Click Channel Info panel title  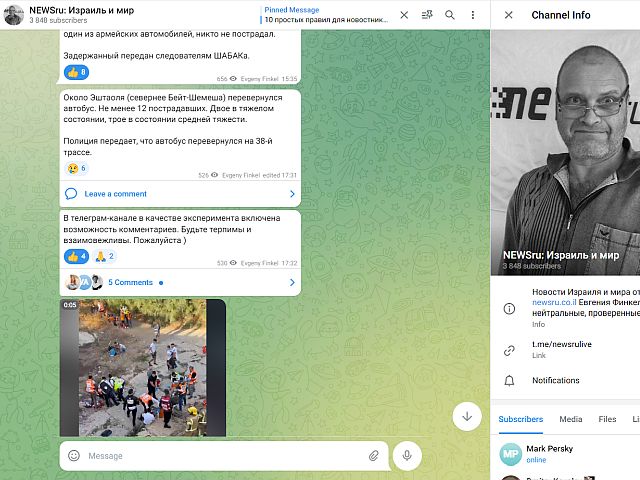(x=561, y=15)
